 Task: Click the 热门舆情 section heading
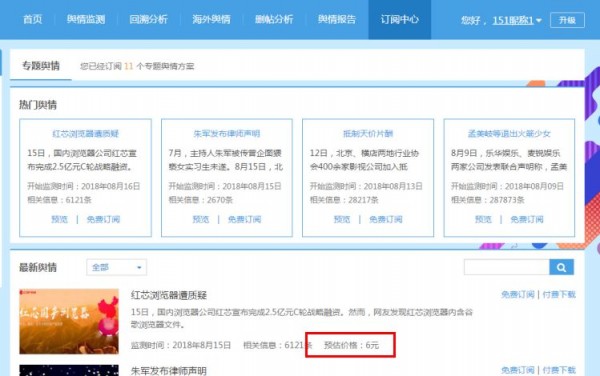(x=38, y=105)
